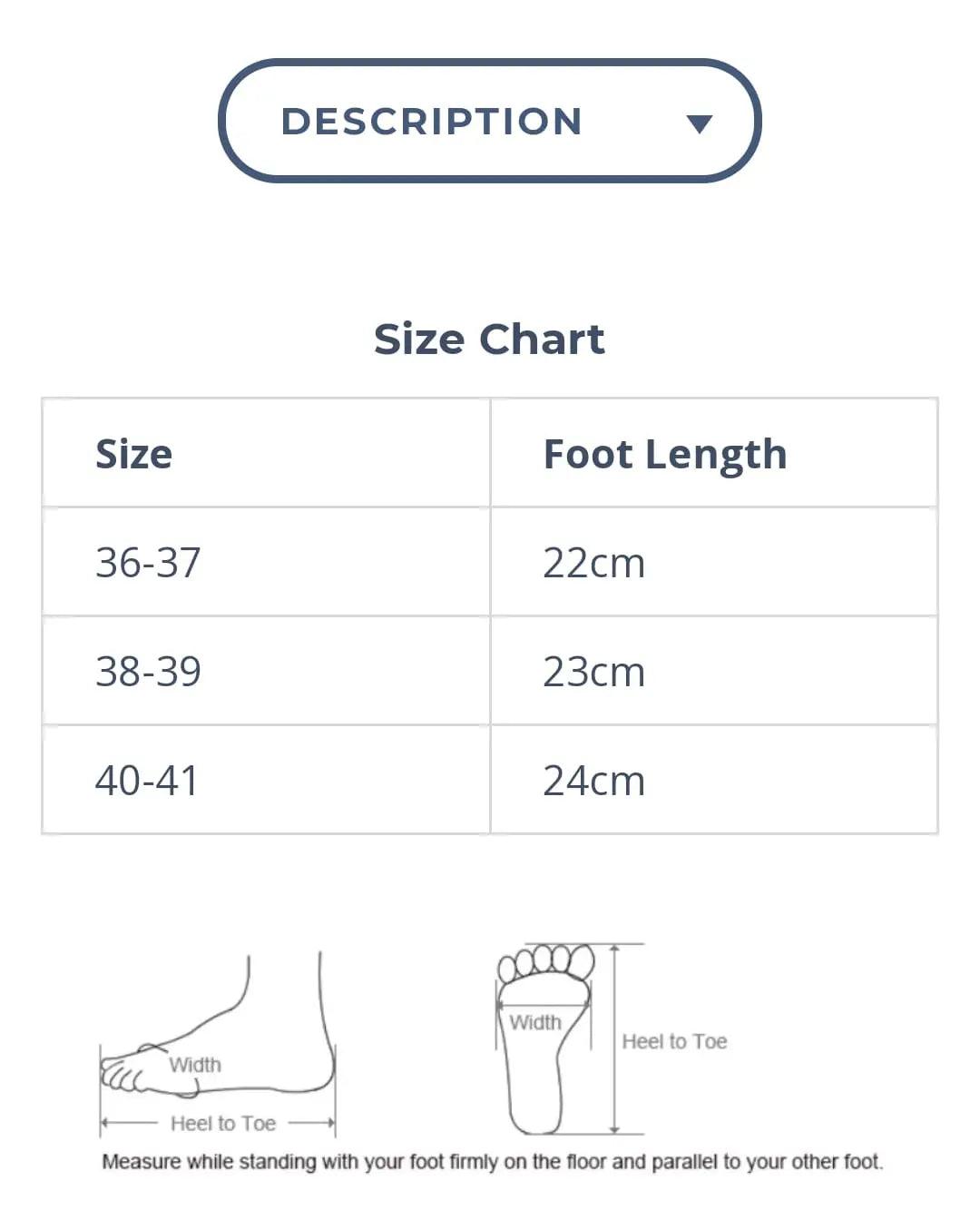Image resolution: width=980 pixels, height=1220 pixels.
Task: Click the 23cm foot length cell
Action: pyautogui.click(x=593, y=672)
